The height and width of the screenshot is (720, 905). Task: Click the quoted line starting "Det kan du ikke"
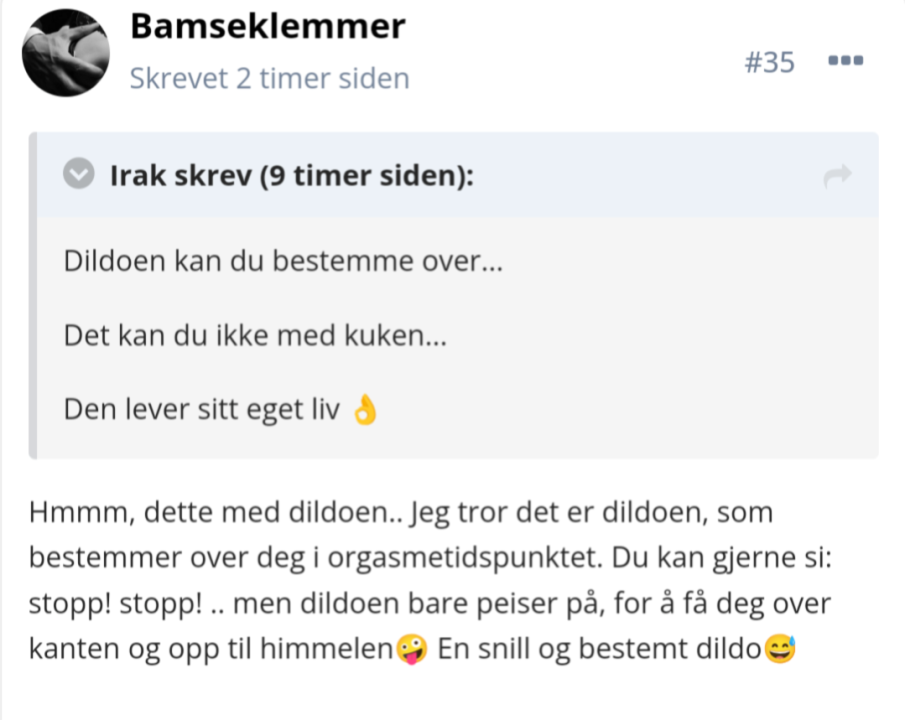click(254, 335)
